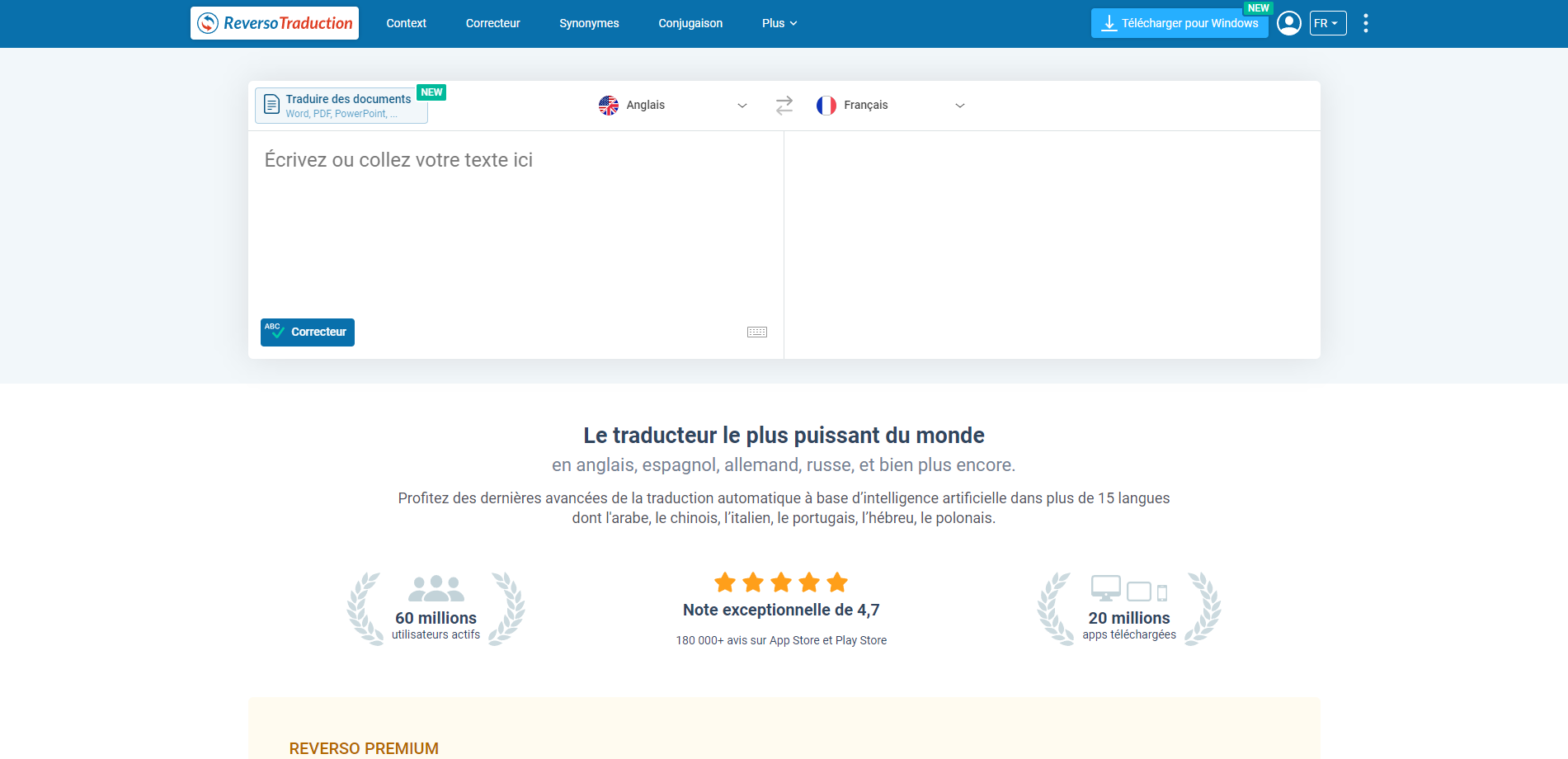The image size is (1568, 759).
Task: Click Télécharger pour Windows button
Action: point(1180,23)
